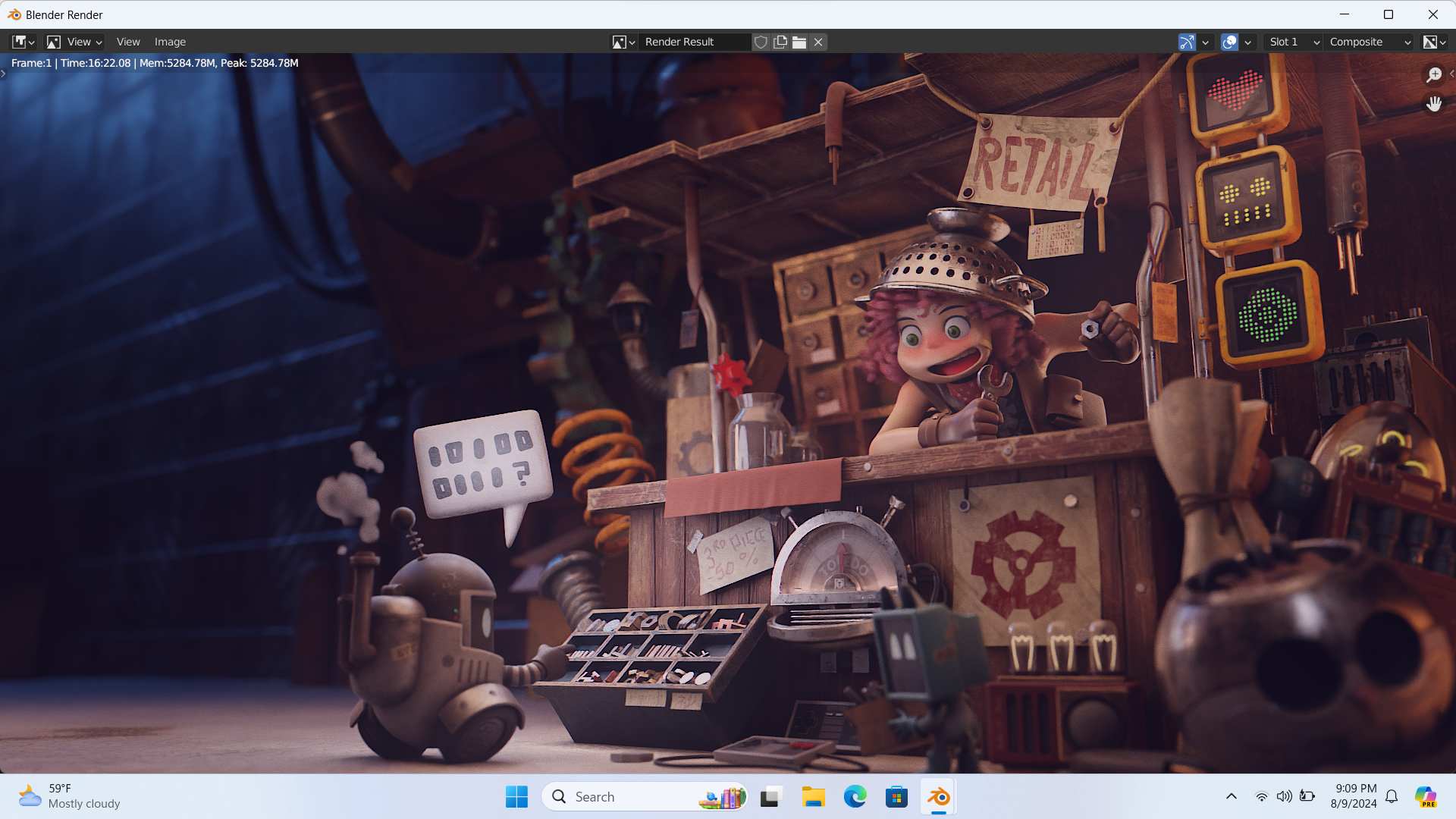Click the Windows Start button
This screenshot has width=1456, height=819.
tap(516, 797)
